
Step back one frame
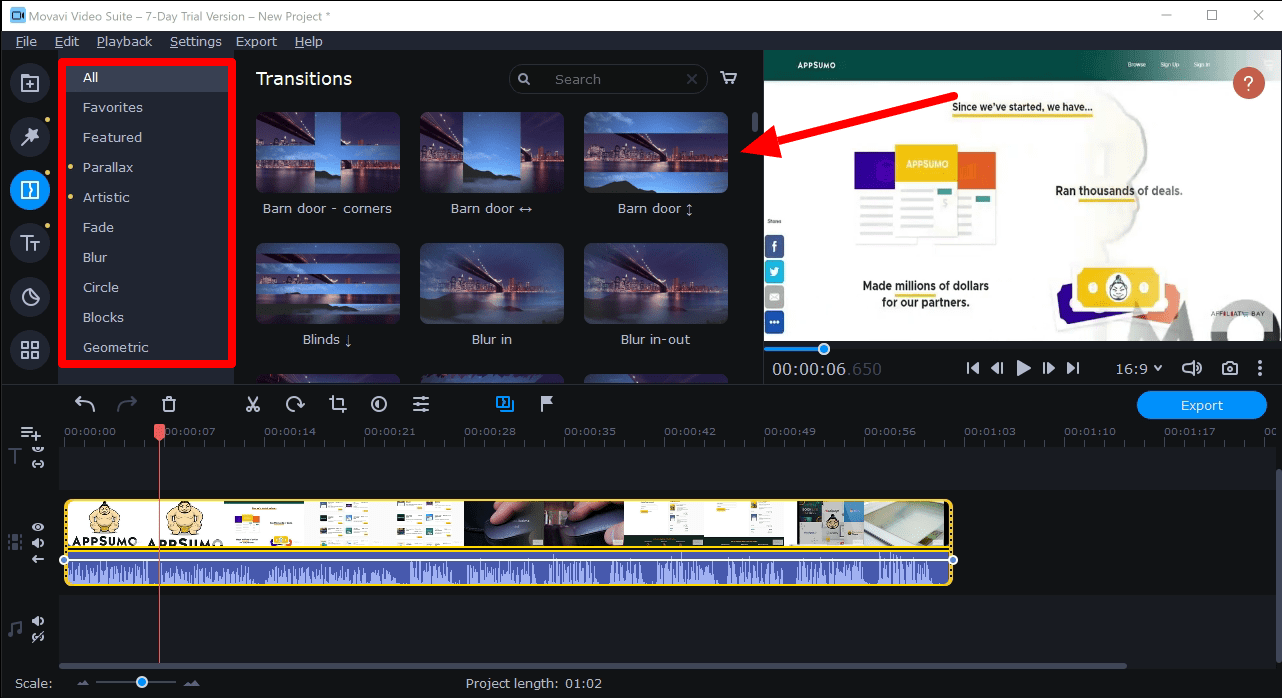point(997,368)
